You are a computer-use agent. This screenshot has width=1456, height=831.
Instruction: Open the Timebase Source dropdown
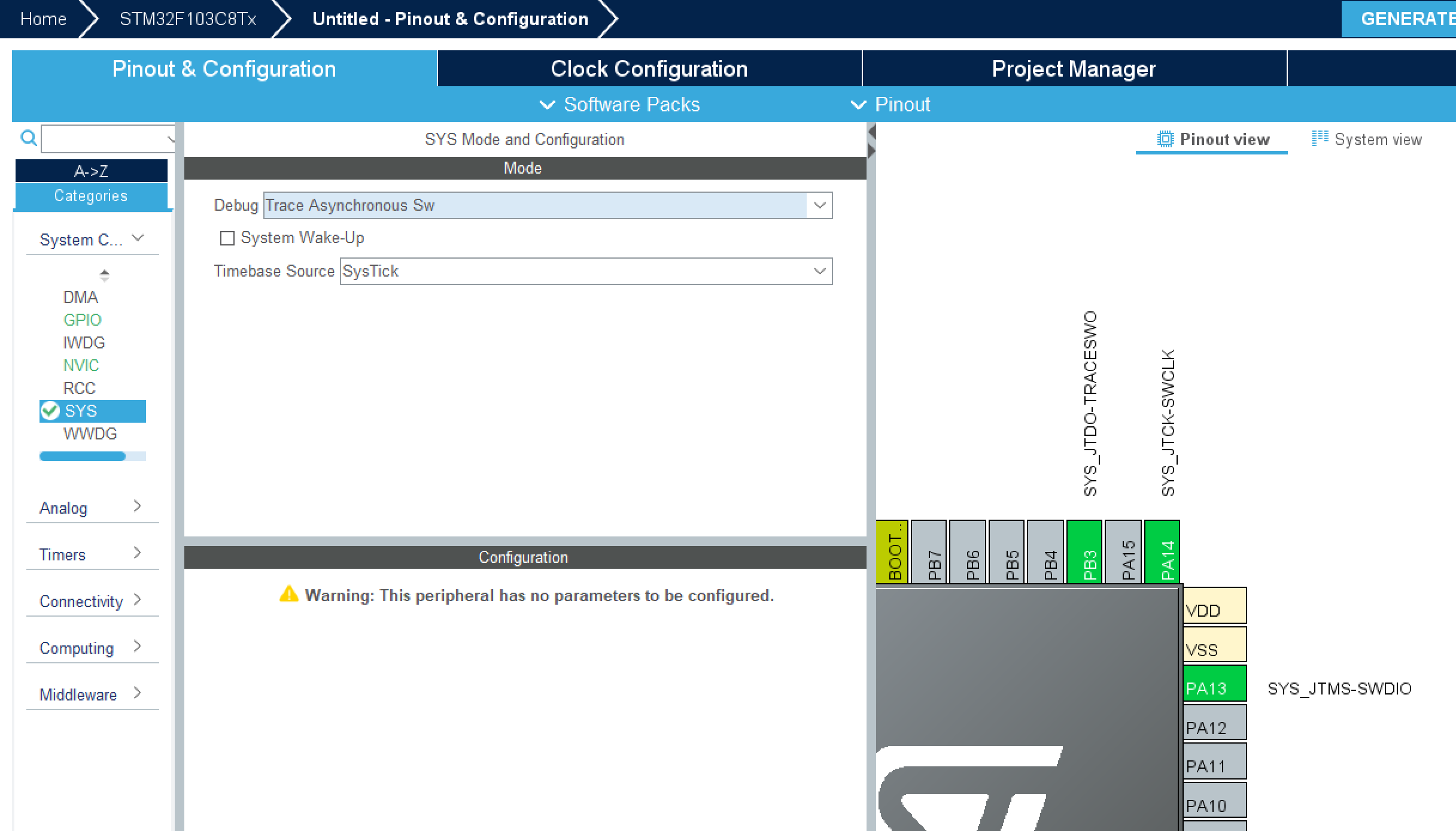pyautogui.click(x=819, y=271)
